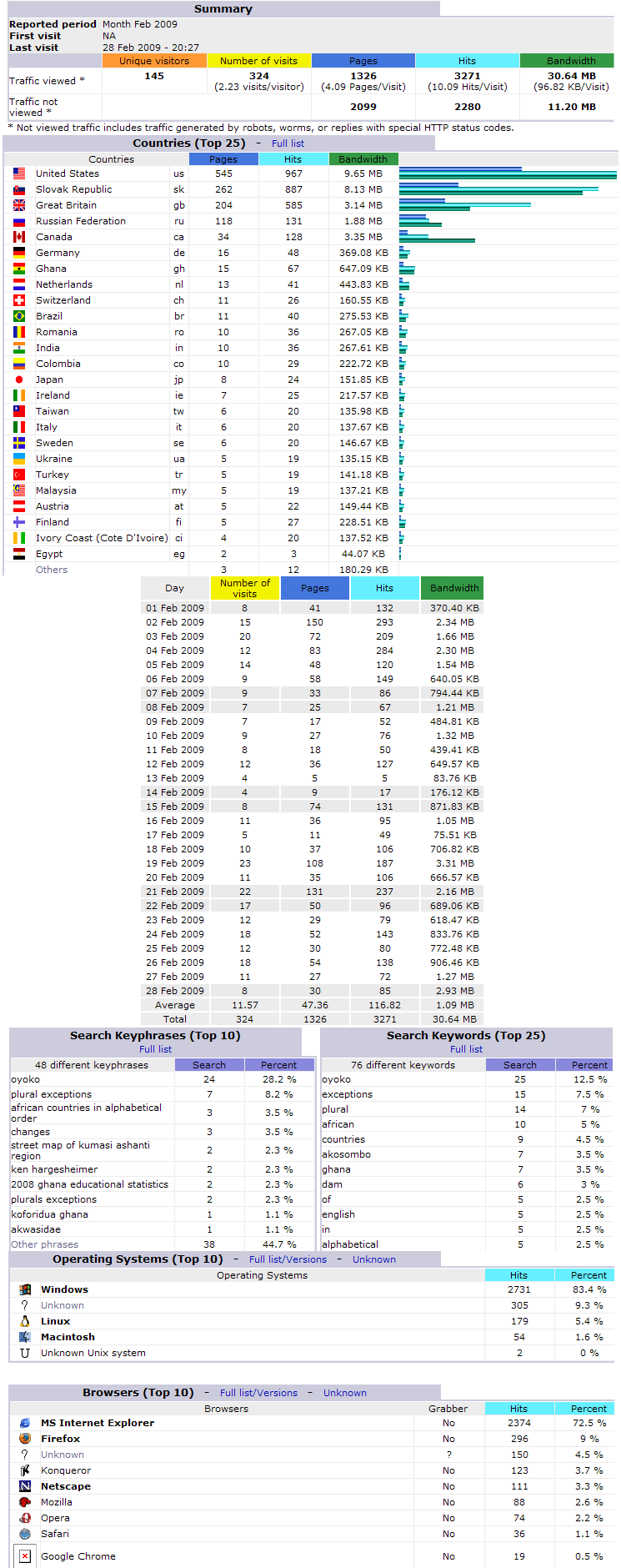This screenshot has width=621, height=1568.
Task: Select the 'koforidua ghana' keyphrase
Action: point(49,1214)
